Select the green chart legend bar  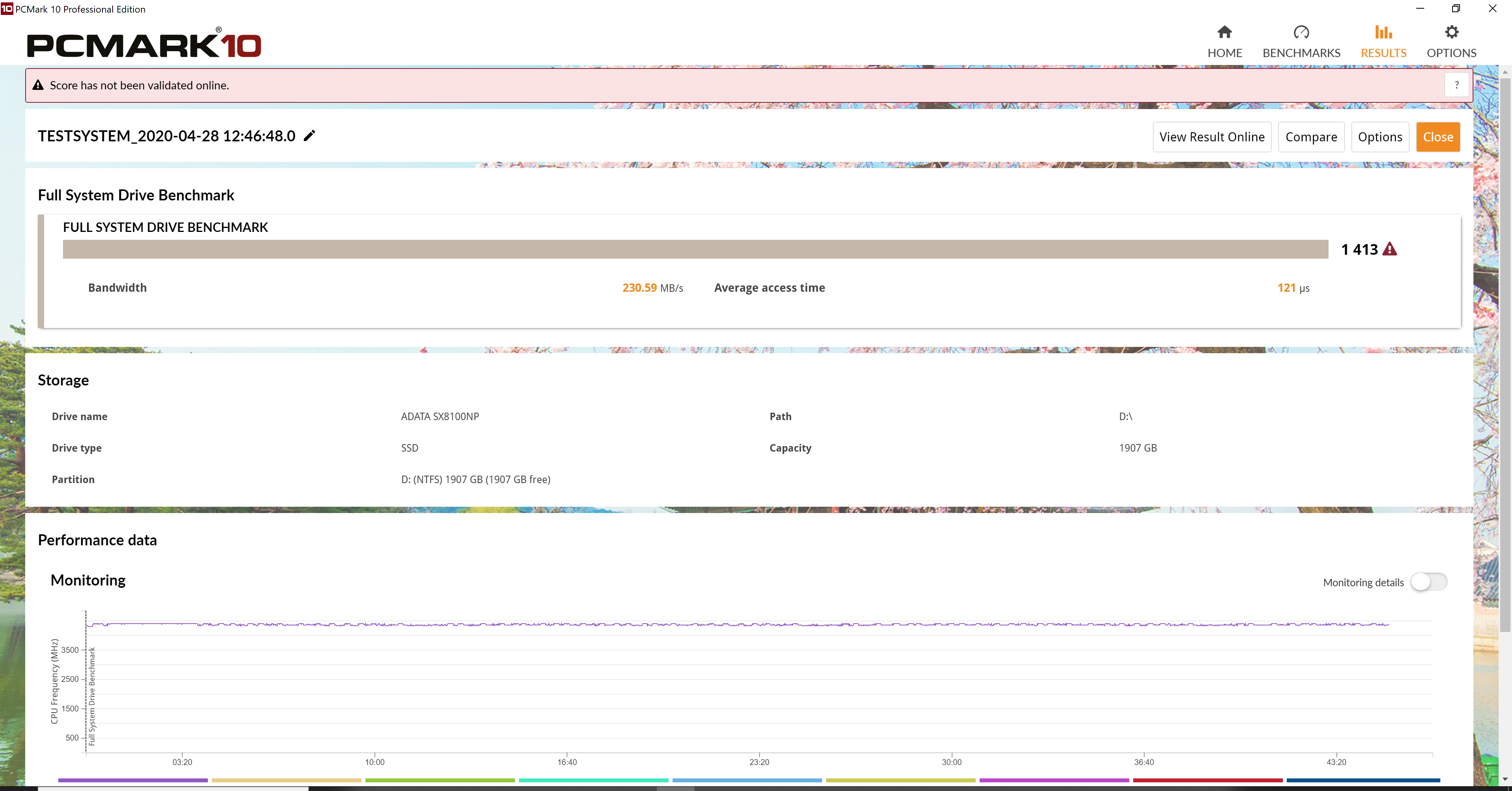[440, 780]
